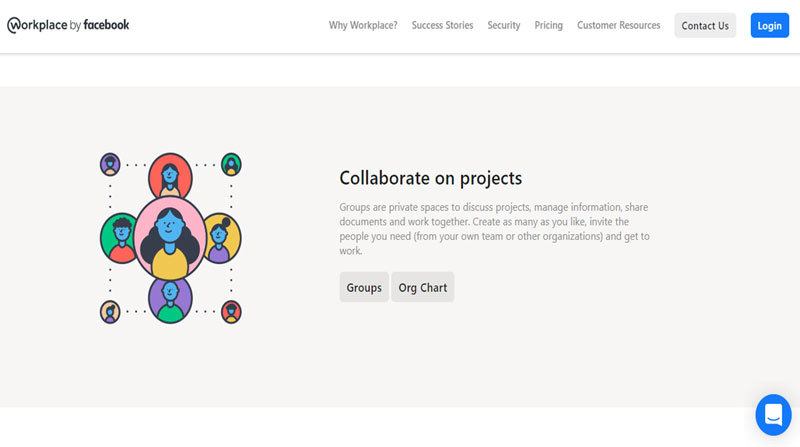This screenshot has width=800, height=447.
Task: View the Pricing page
Action: point(549,25)
